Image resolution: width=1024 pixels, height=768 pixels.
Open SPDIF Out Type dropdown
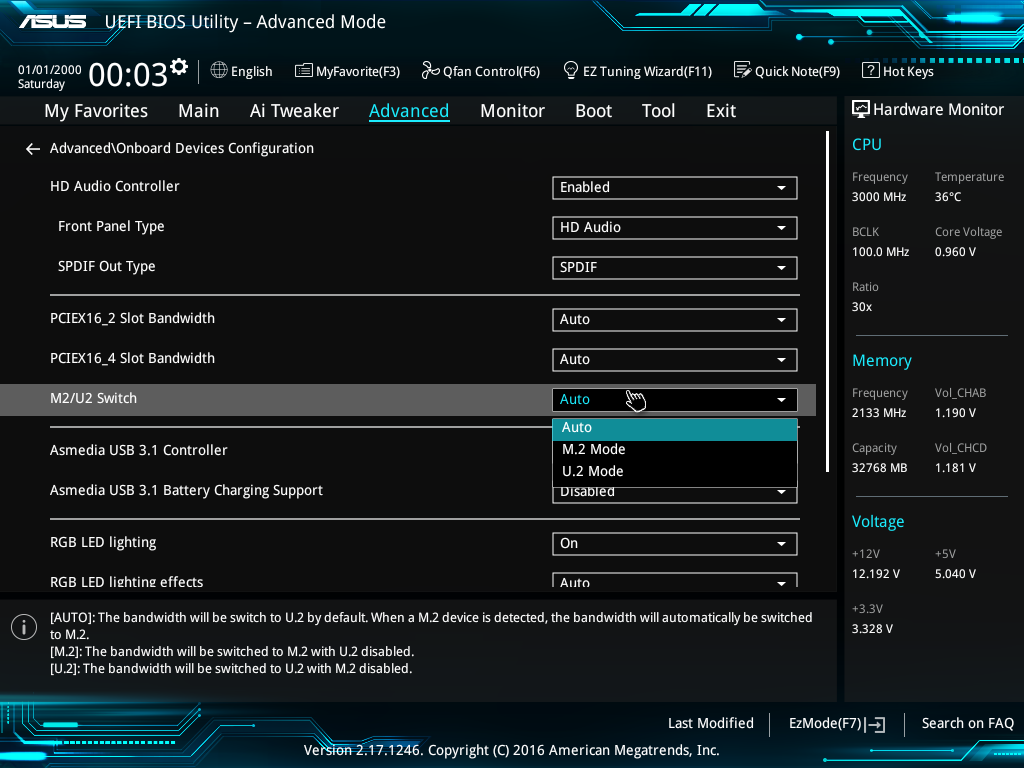[675, 268]
